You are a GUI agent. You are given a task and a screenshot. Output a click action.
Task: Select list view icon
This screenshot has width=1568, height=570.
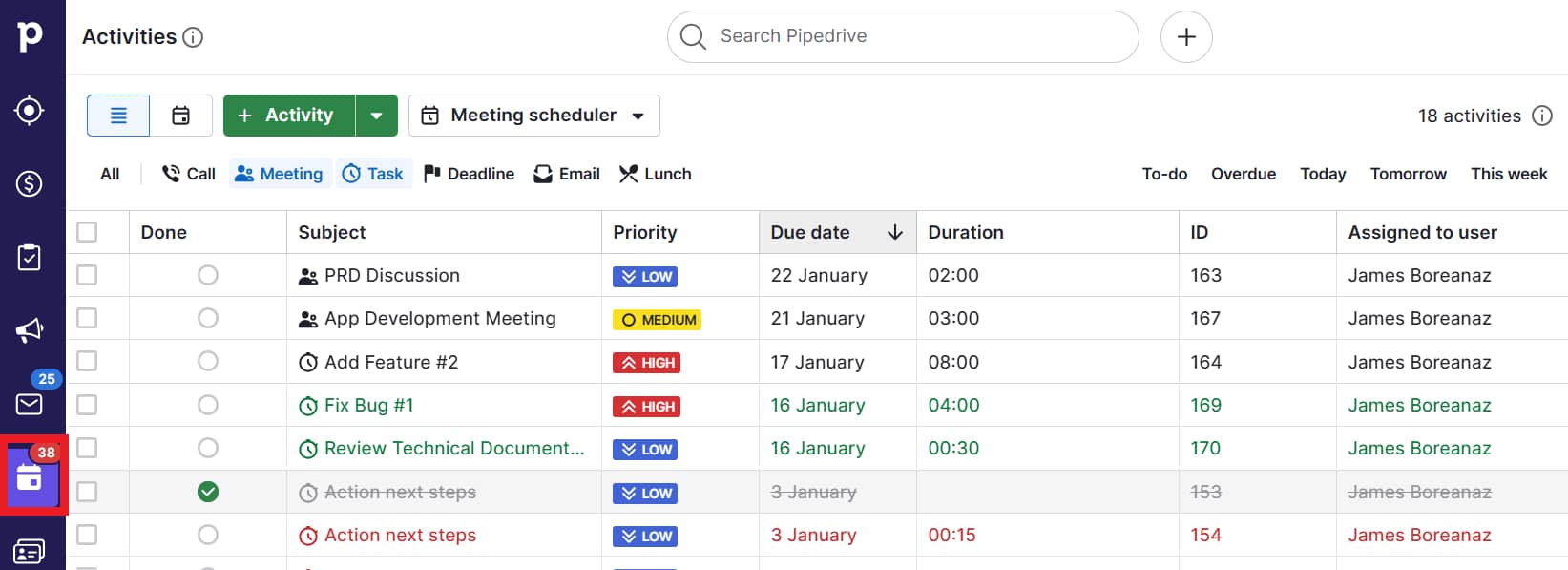[x=118, y=116]
